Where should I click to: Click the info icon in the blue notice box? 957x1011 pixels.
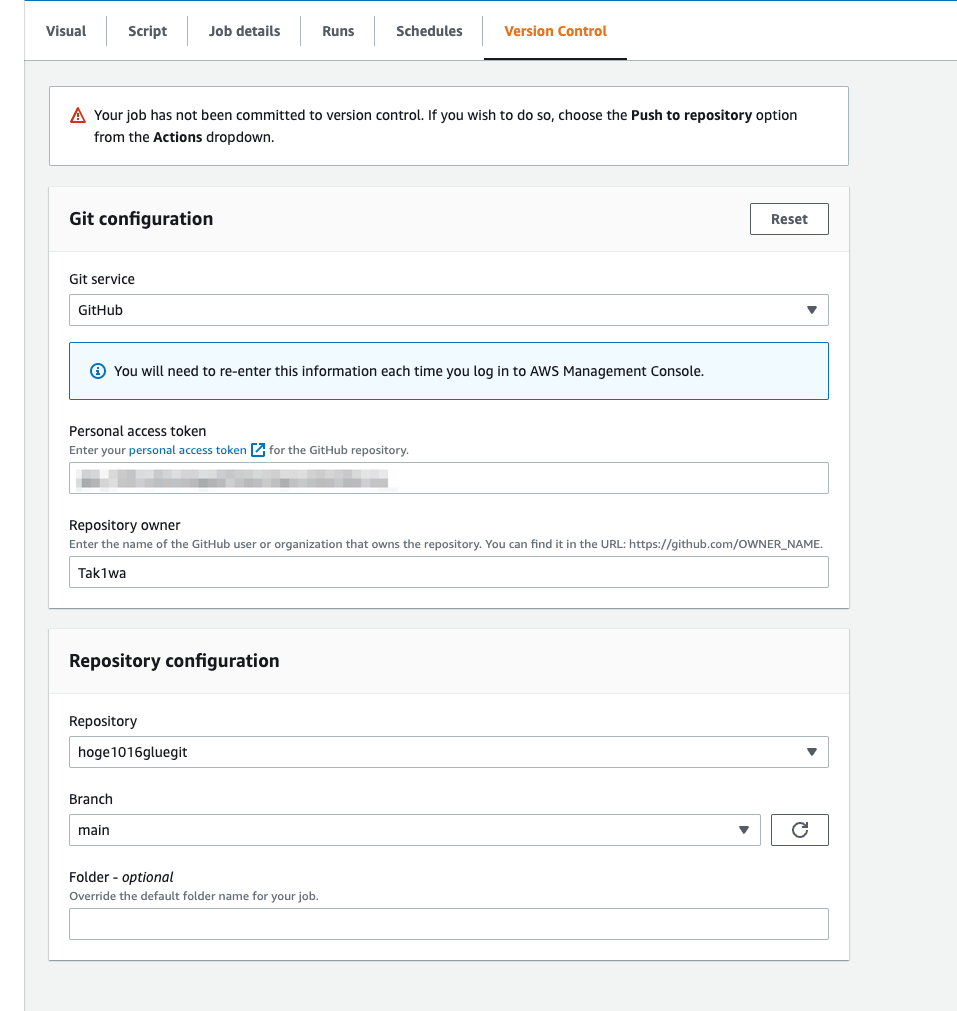point(98,371)
